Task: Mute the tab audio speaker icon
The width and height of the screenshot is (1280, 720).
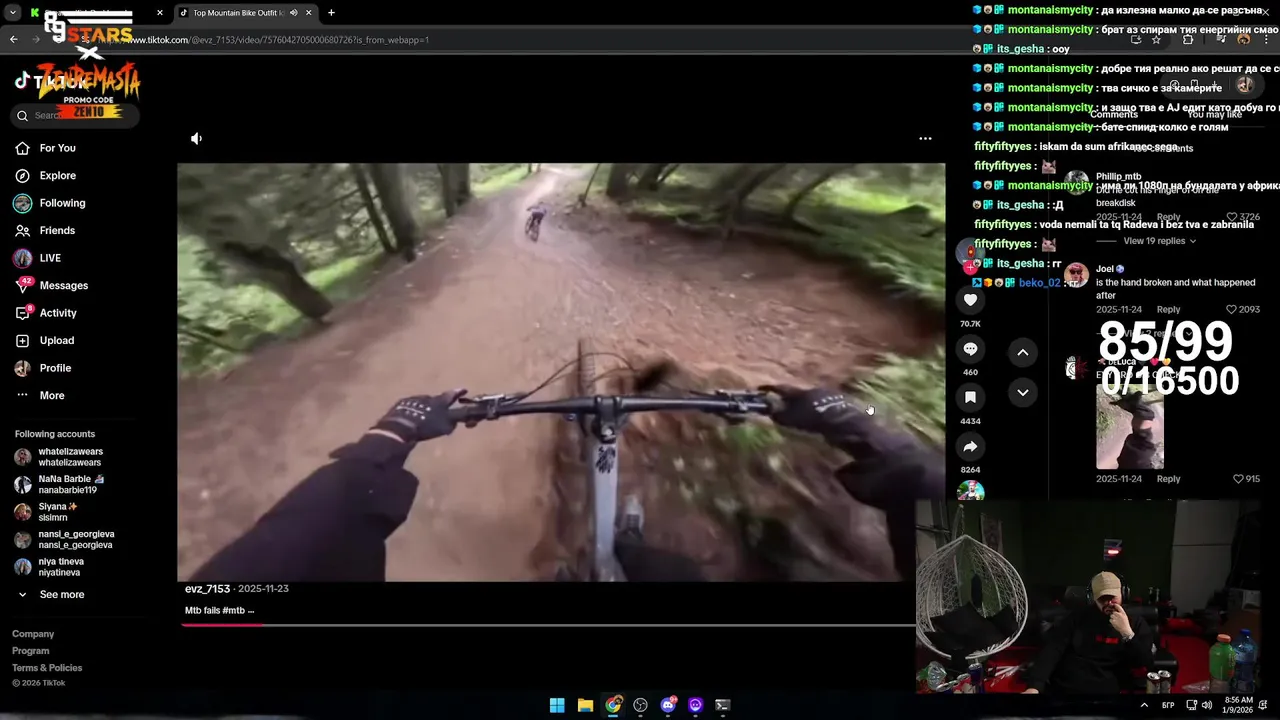Action: [x=293, y=13]
